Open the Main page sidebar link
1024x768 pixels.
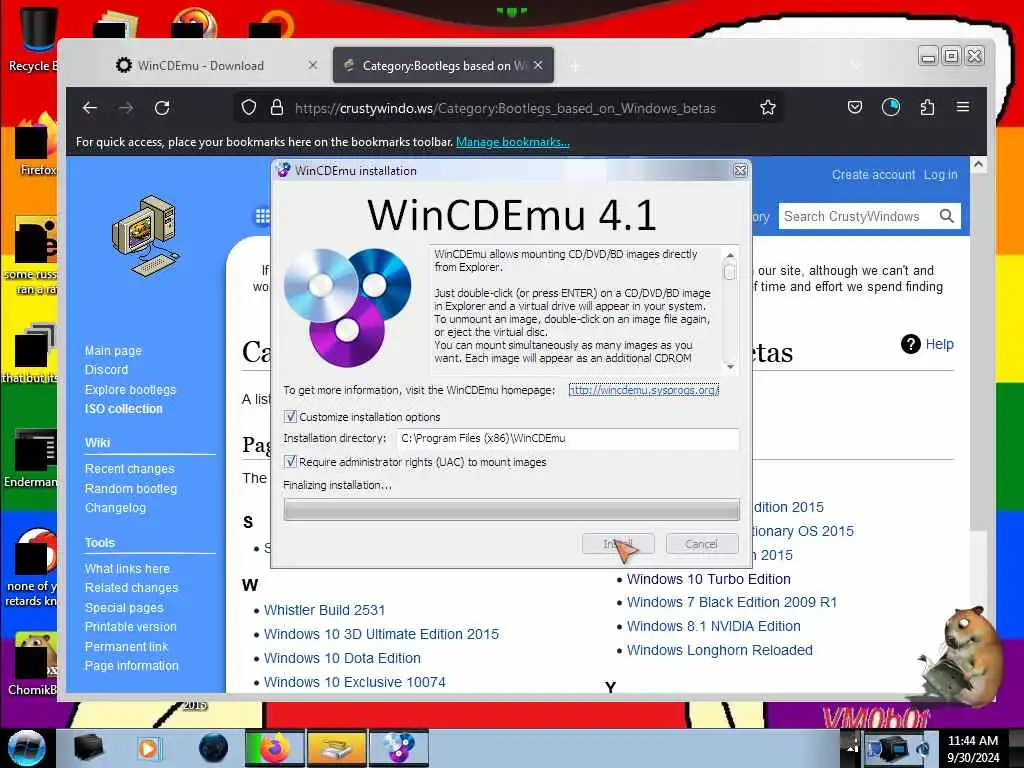pos(113,351)
